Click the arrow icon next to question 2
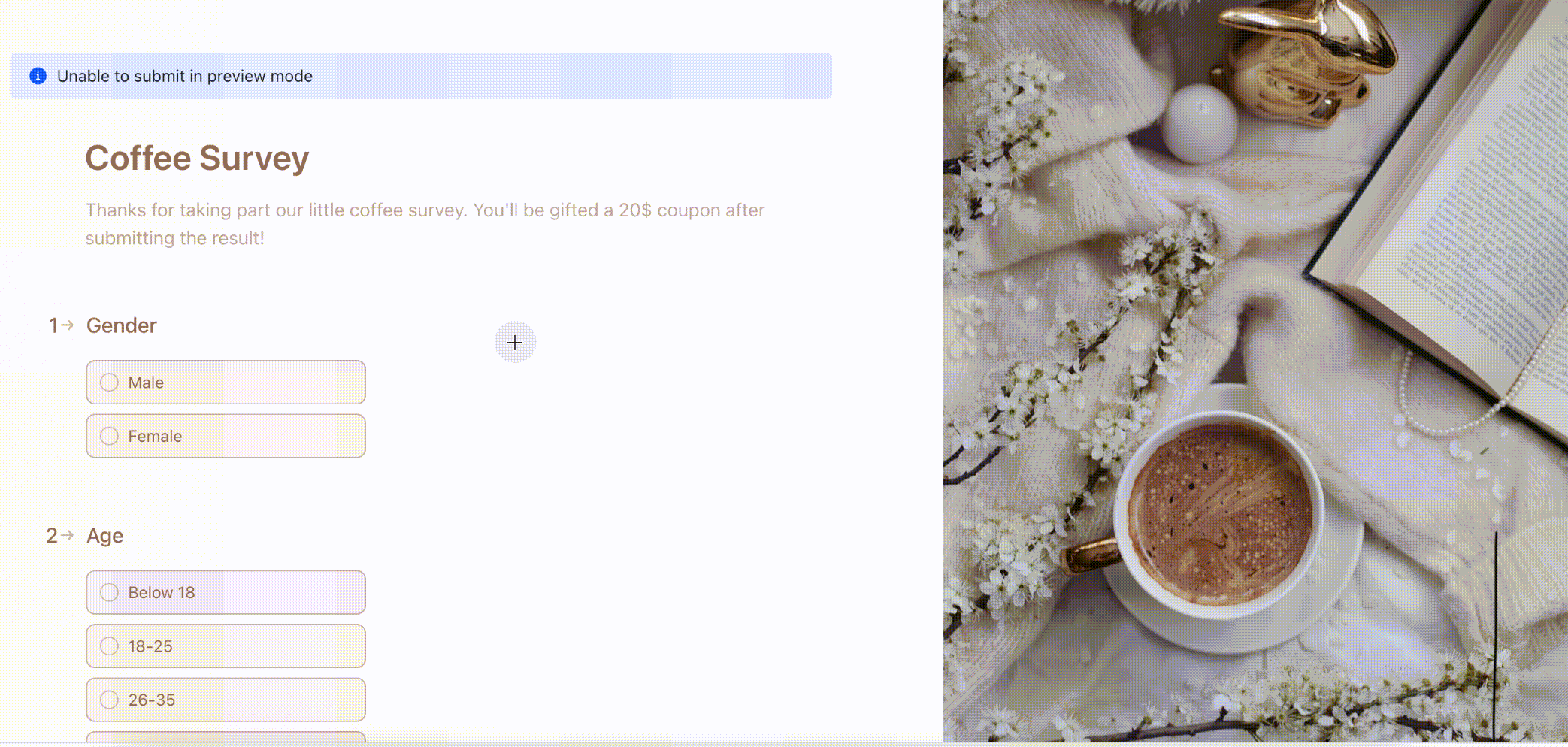Screen dimensions: 1568x747 point(67,535)
